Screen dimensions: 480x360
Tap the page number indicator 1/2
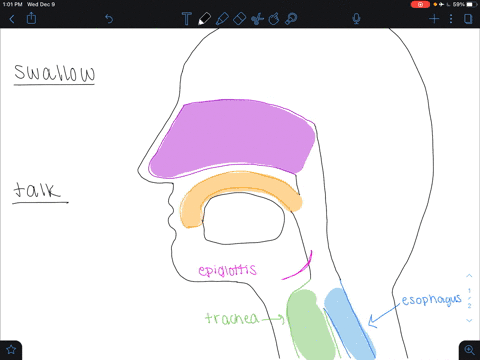[469, 298]
